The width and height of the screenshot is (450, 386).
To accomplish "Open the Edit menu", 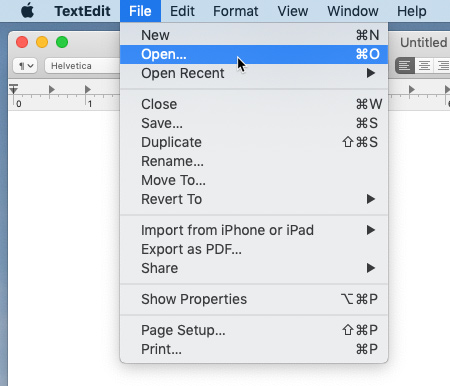I will [182, 11].
